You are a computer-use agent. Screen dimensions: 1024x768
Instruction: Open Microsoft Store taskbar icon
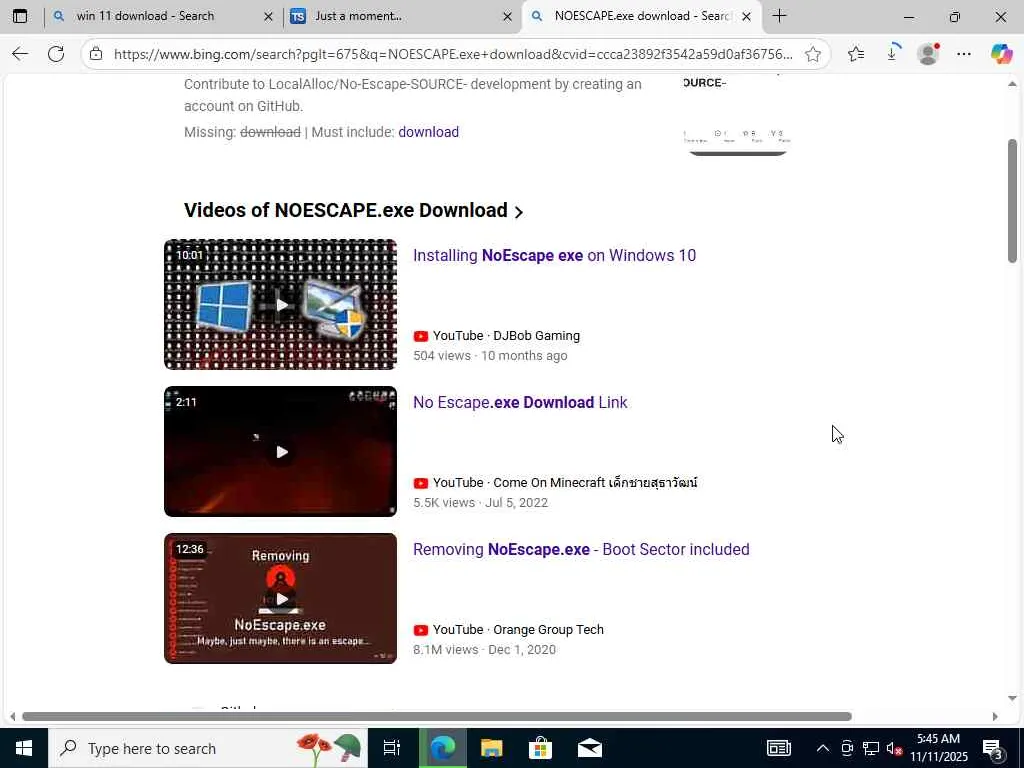pos(540,748)
